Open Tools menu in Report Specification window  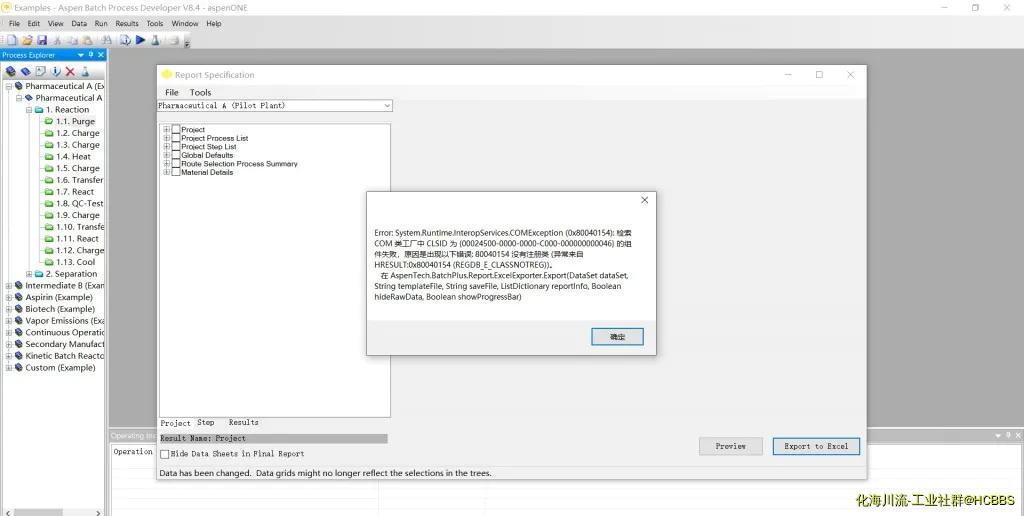pos(200,92)
